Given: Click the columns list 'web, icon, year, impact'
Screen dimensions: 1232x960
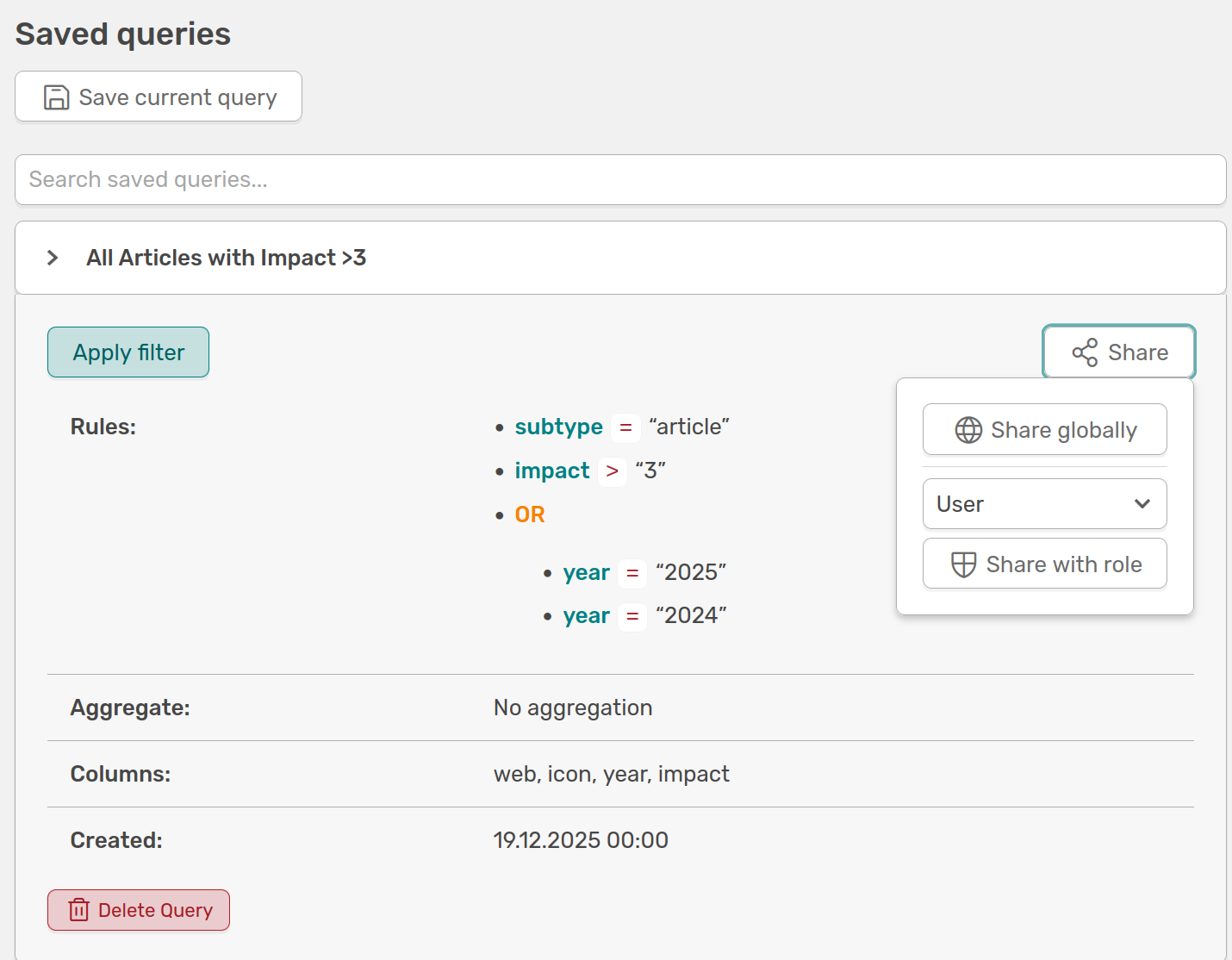Looking at the screenshot, I should coord(612,774).
